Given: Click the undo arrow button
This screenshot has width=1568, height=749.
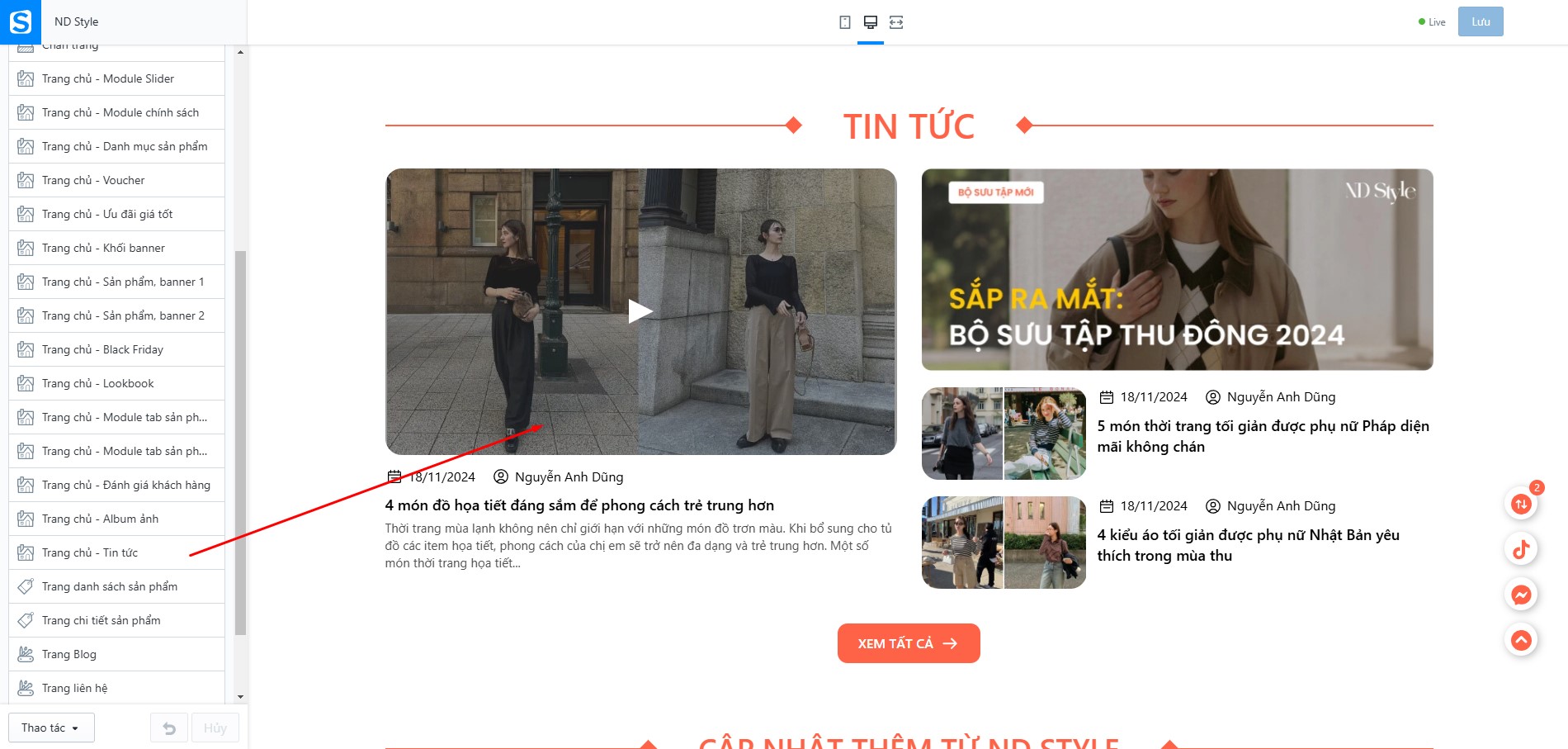Looking at the screenshot, I should pos(169,728).
